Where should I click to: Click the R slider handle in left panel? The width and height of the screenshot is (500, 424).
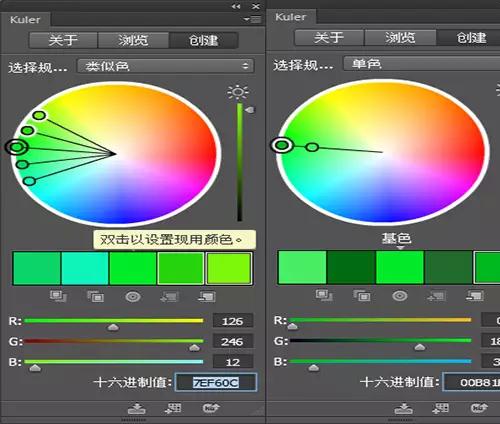(x=113, y=327)
